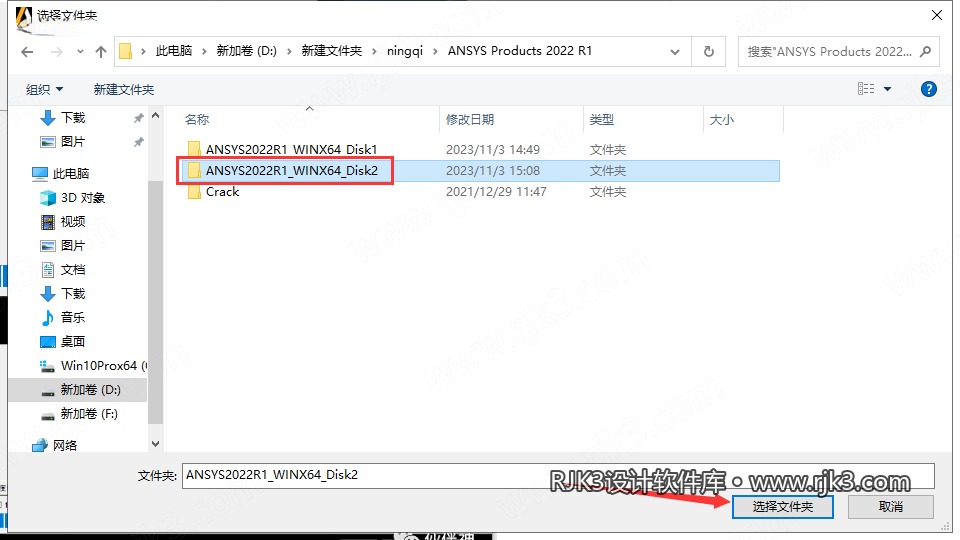The height and width of the screenshot is (540, 960).
Task: Open 图片 under 此电脑
Action: [x=73, y=246]
